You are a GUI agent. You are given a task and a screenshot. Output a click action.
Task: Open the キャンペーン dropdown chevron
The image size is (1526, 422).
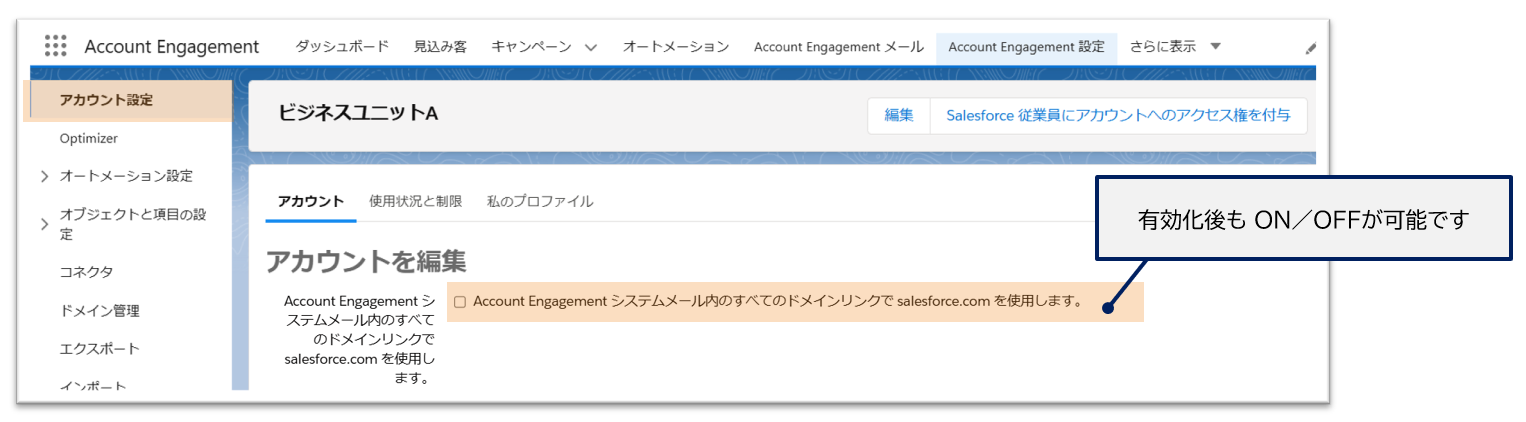(590, 47)
